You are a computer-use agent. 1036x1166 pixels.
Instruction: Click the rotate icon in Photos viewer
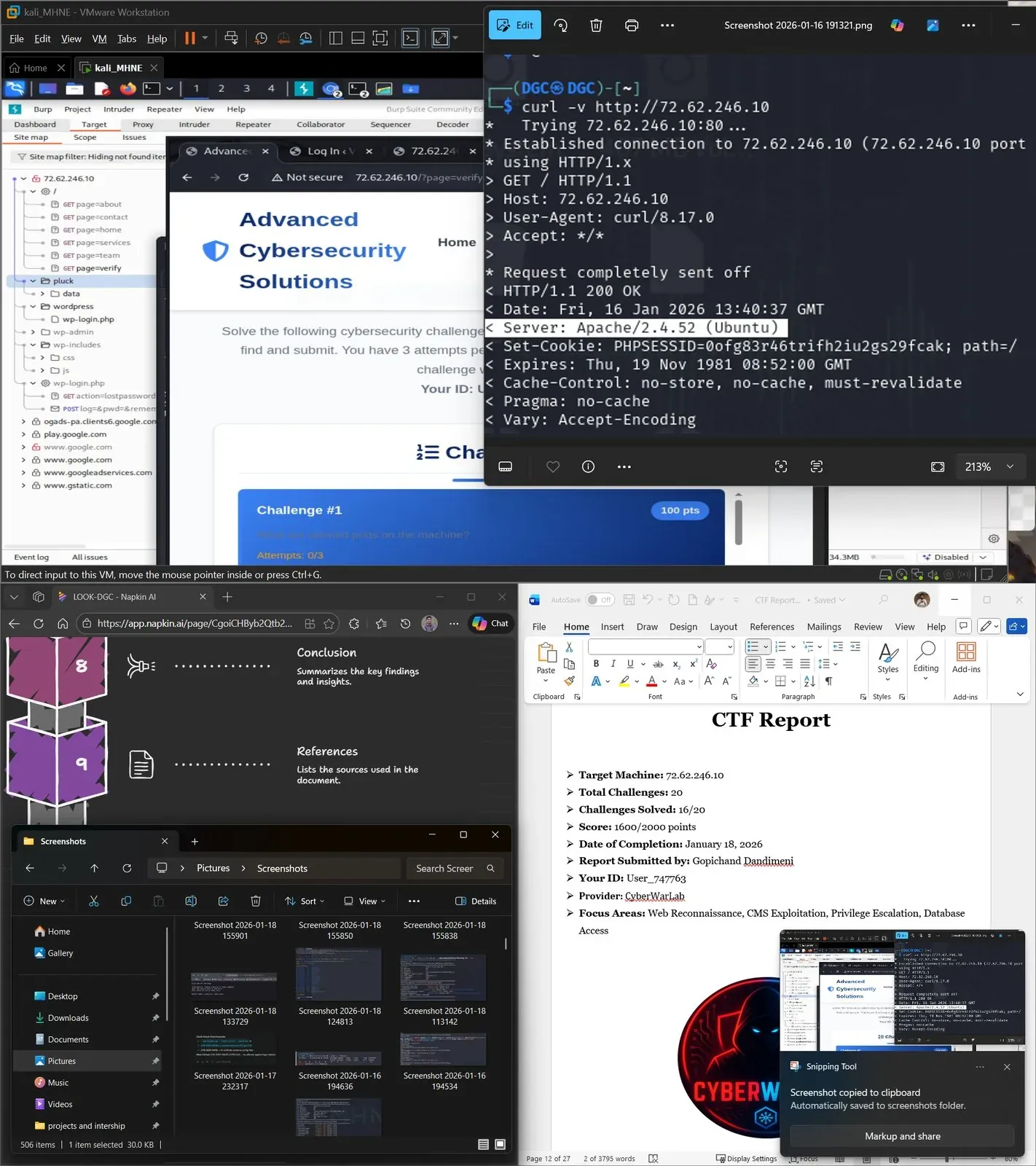point(560,26)
